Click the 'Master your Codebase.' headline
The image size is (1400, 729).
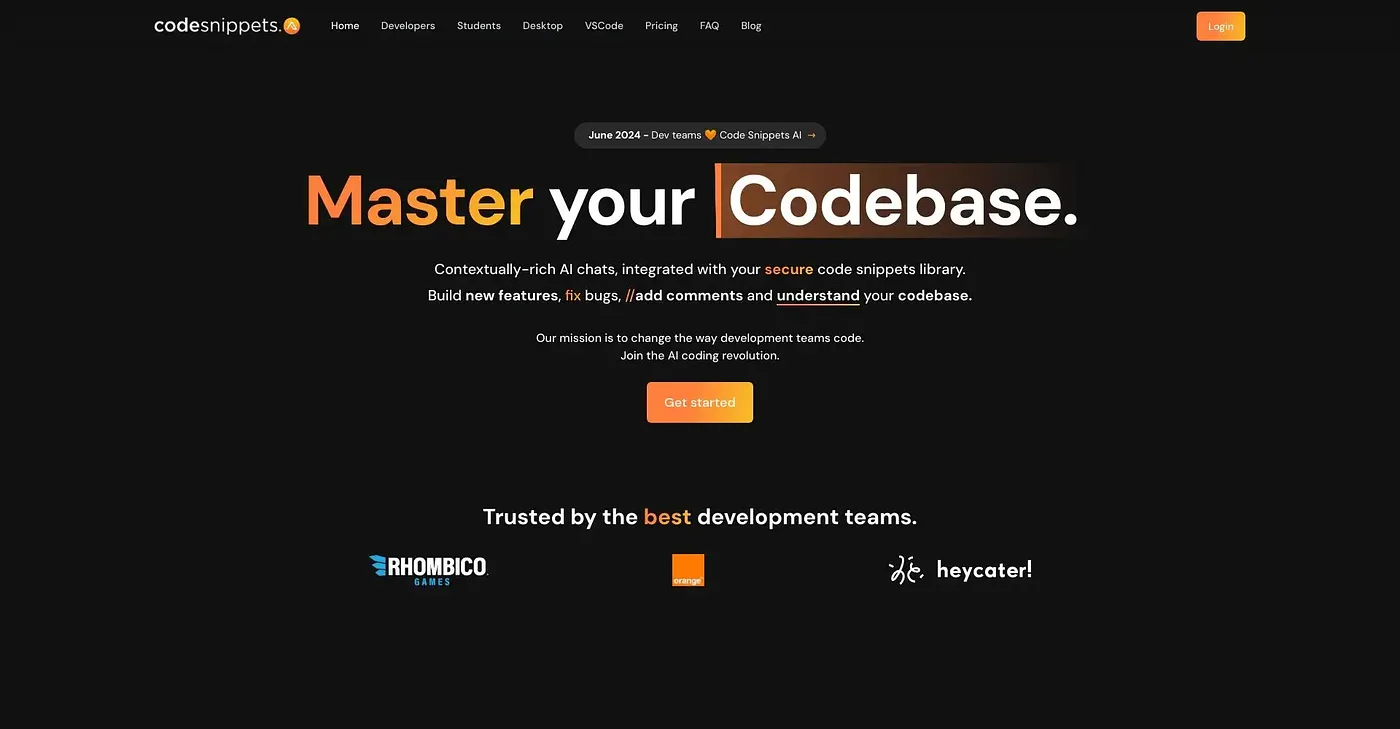click(692, 201)
